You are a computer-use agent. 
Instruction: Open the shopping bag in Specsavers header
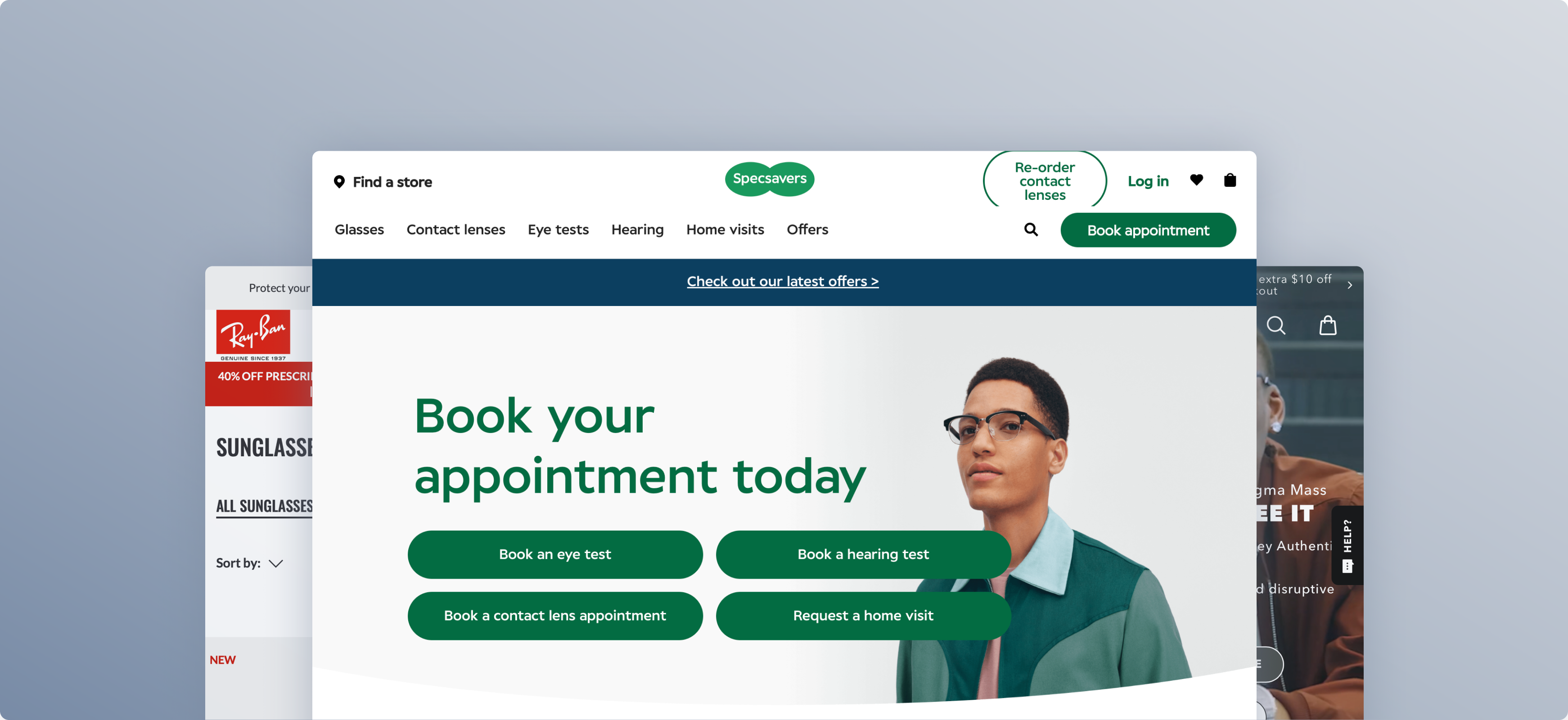[x=1230, y=180]
